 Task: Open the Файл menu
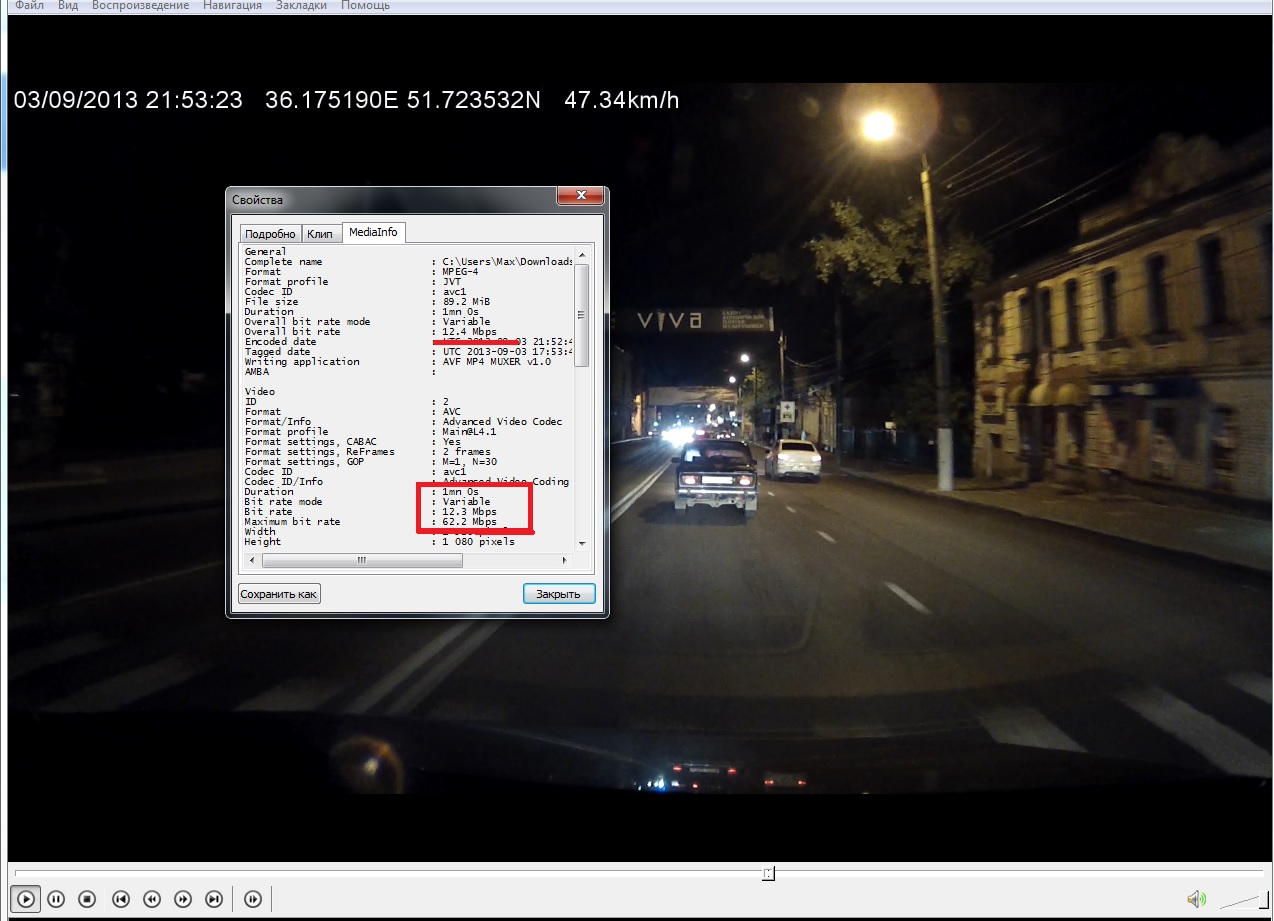point(29,6)
